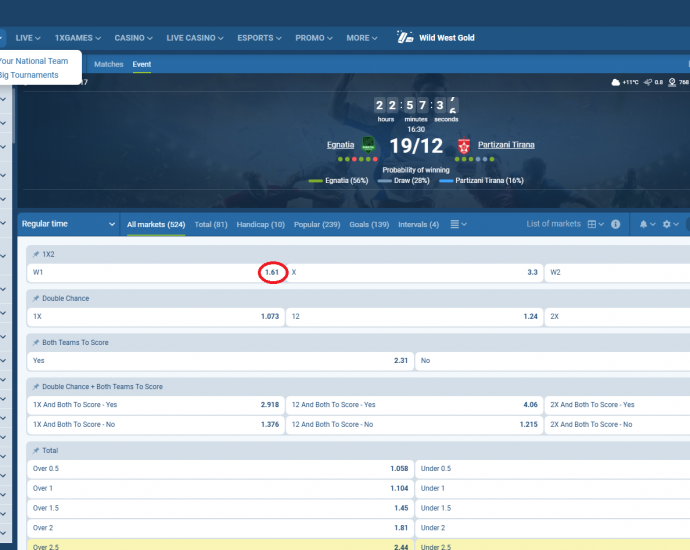Bet Under 2 total
Screen dimensions: 690x550
point(553,528)
